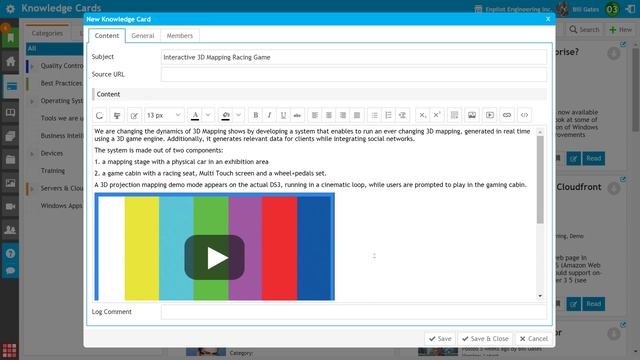Toggle bold formatting
This screenshot has width=640, height=360.
(x=256, y=116)
